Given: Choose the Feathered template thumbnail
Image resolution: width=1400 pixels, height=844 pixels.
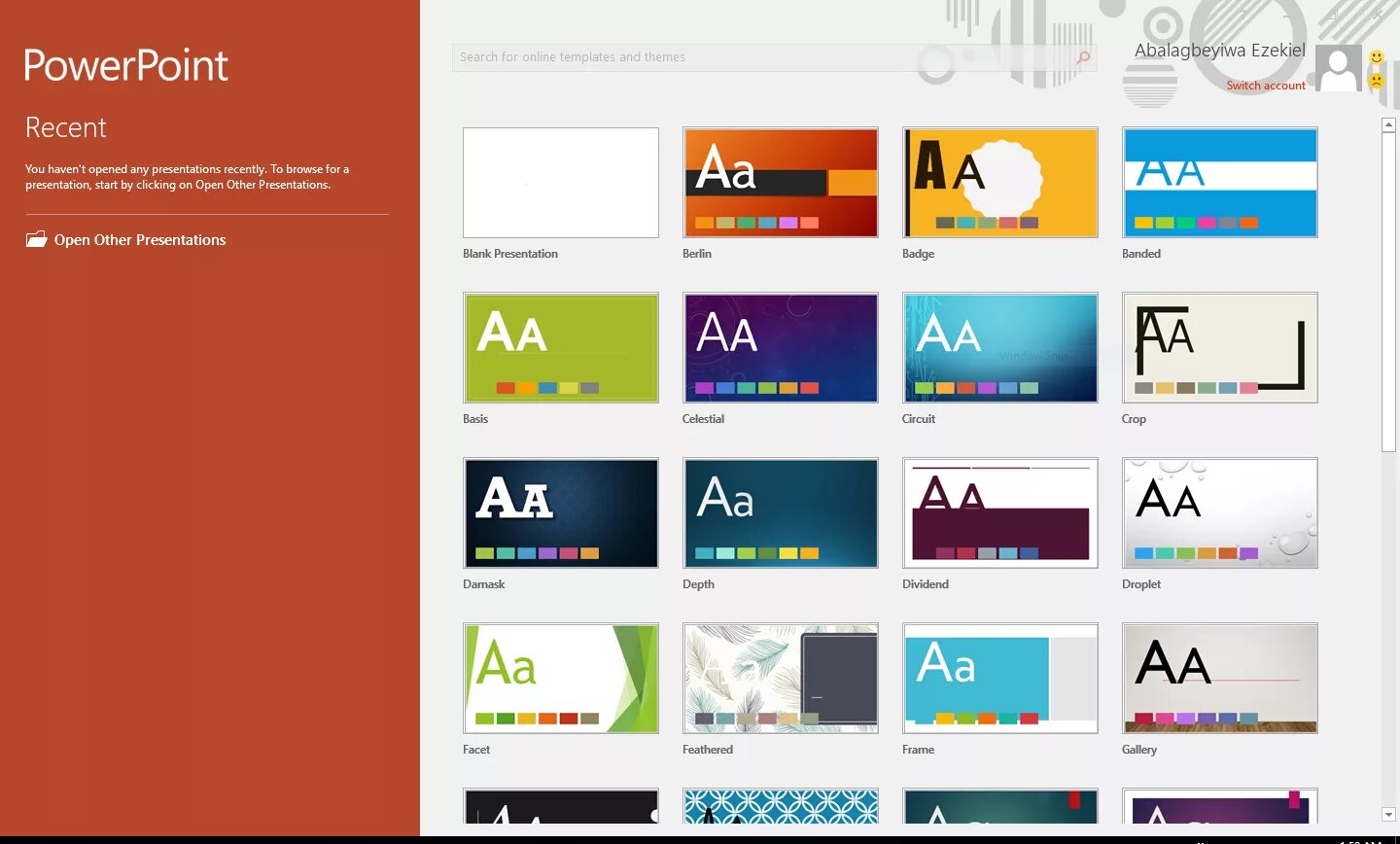Looking at the screenshot, I should [781, 679].
